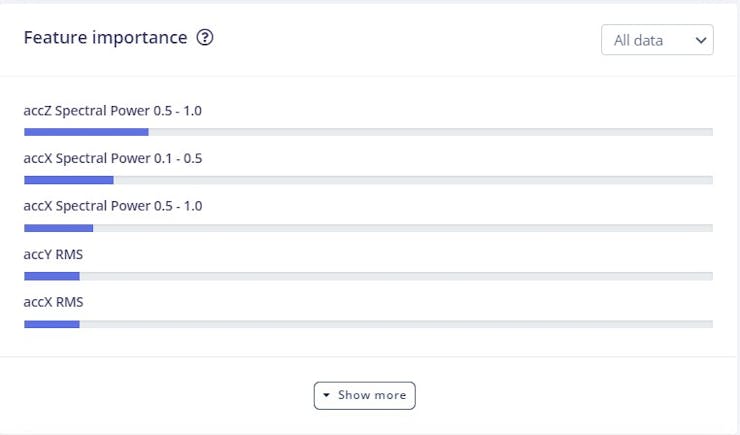Click blue bar under accX Spectral Power 0.5 - 1.0

click(x=58, y=228)
